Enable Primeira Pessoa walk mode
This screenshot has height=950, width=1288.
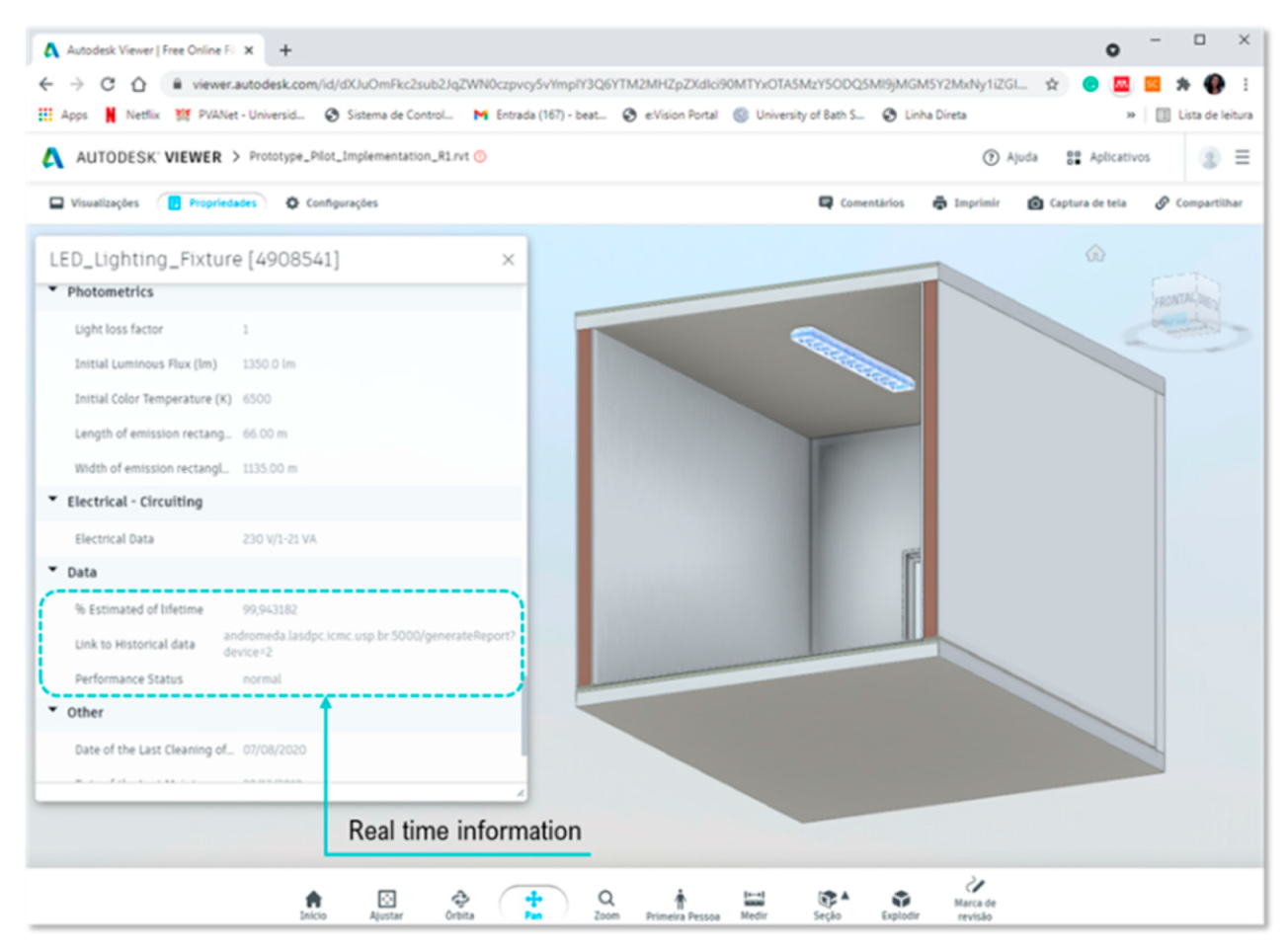pyautogui.click(x=682, y=901)
